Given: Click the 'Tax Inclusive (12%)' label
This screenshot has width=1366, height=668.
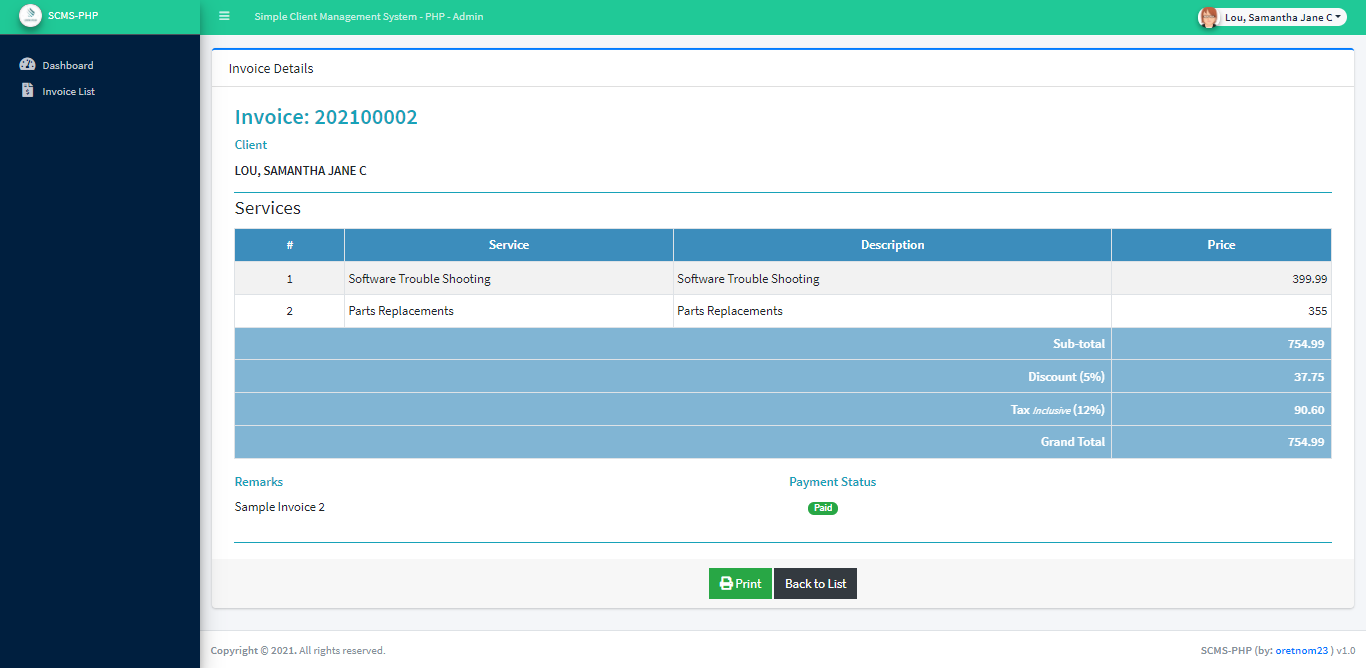Looking at the screenshot, I should tap(1058, 410).
